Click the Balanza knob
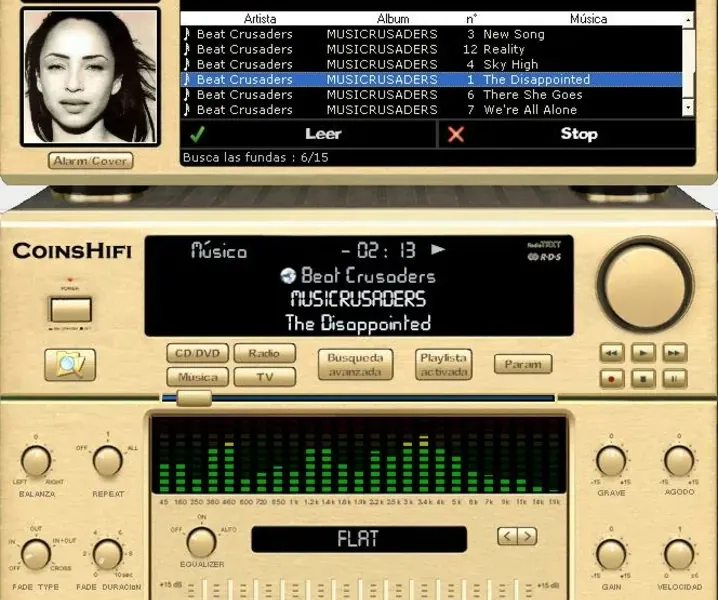Image resolution: width=718 pixels, height=600 pixels. [x=36, y=461]
